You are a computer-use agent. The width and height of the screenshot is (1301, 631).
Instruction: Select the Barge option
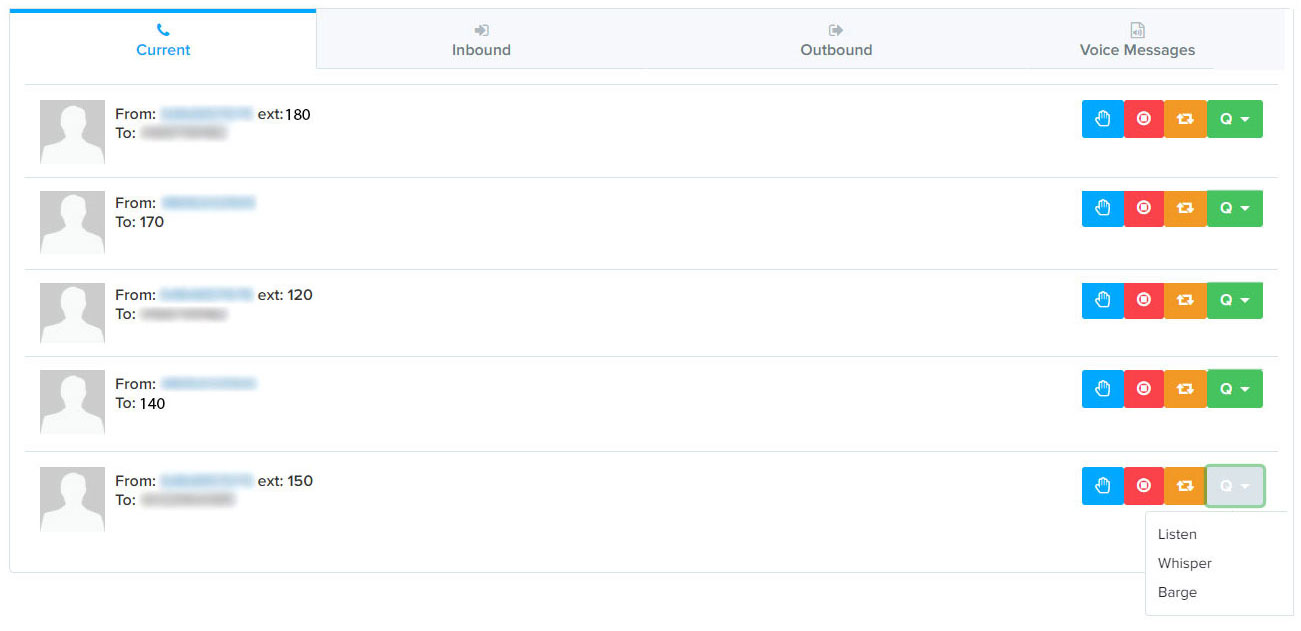1177,592
